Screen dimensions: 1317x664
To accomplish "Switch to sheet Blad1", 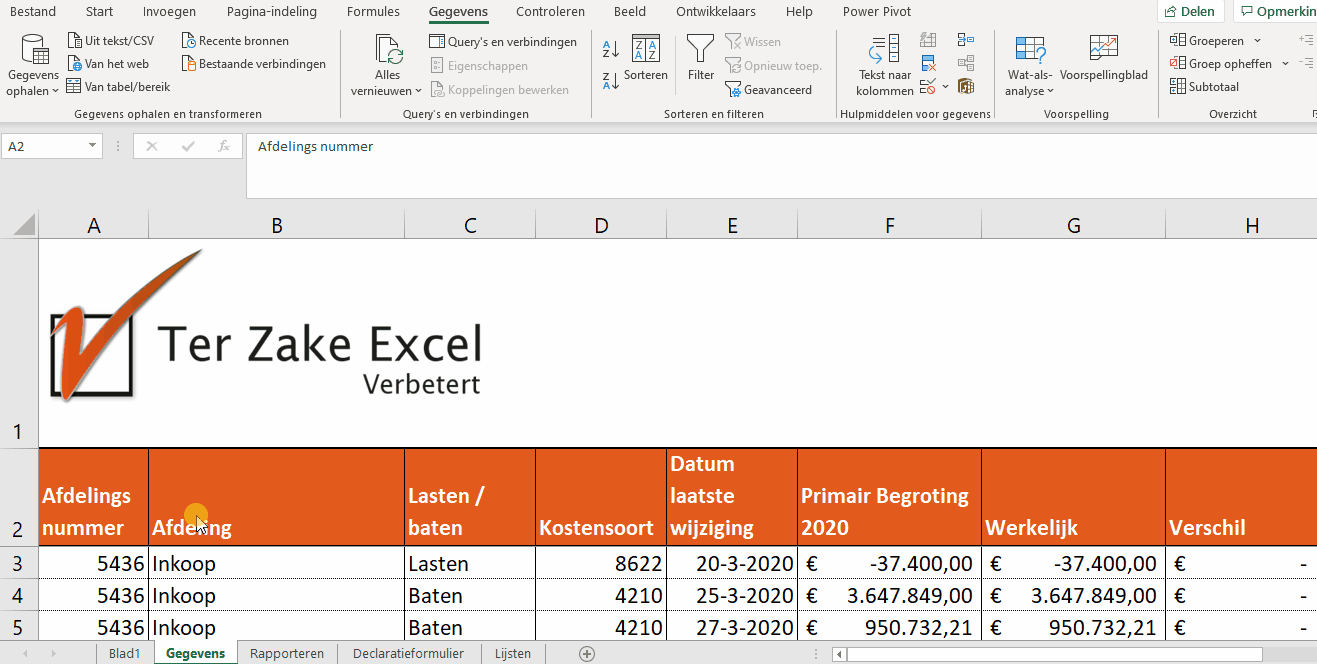I will pyautogui.click(x=125, y=654).
